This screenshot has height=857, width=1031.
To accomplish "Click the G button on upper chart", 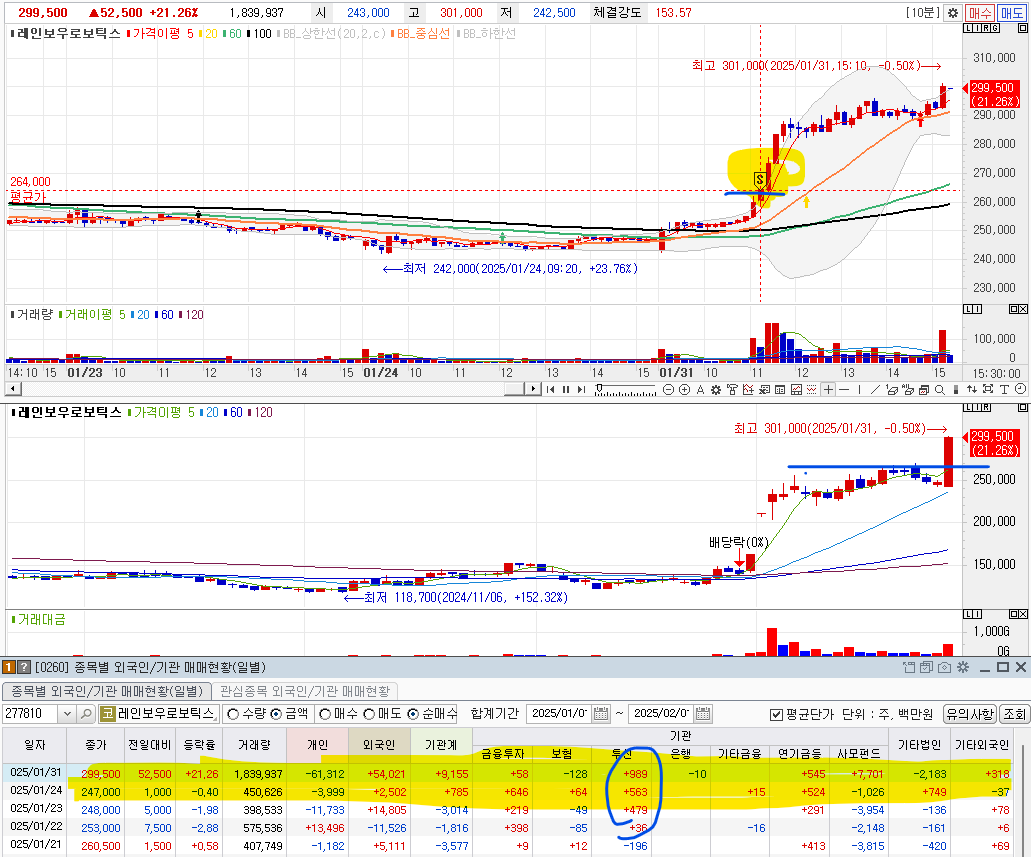I will pos(995,28).
